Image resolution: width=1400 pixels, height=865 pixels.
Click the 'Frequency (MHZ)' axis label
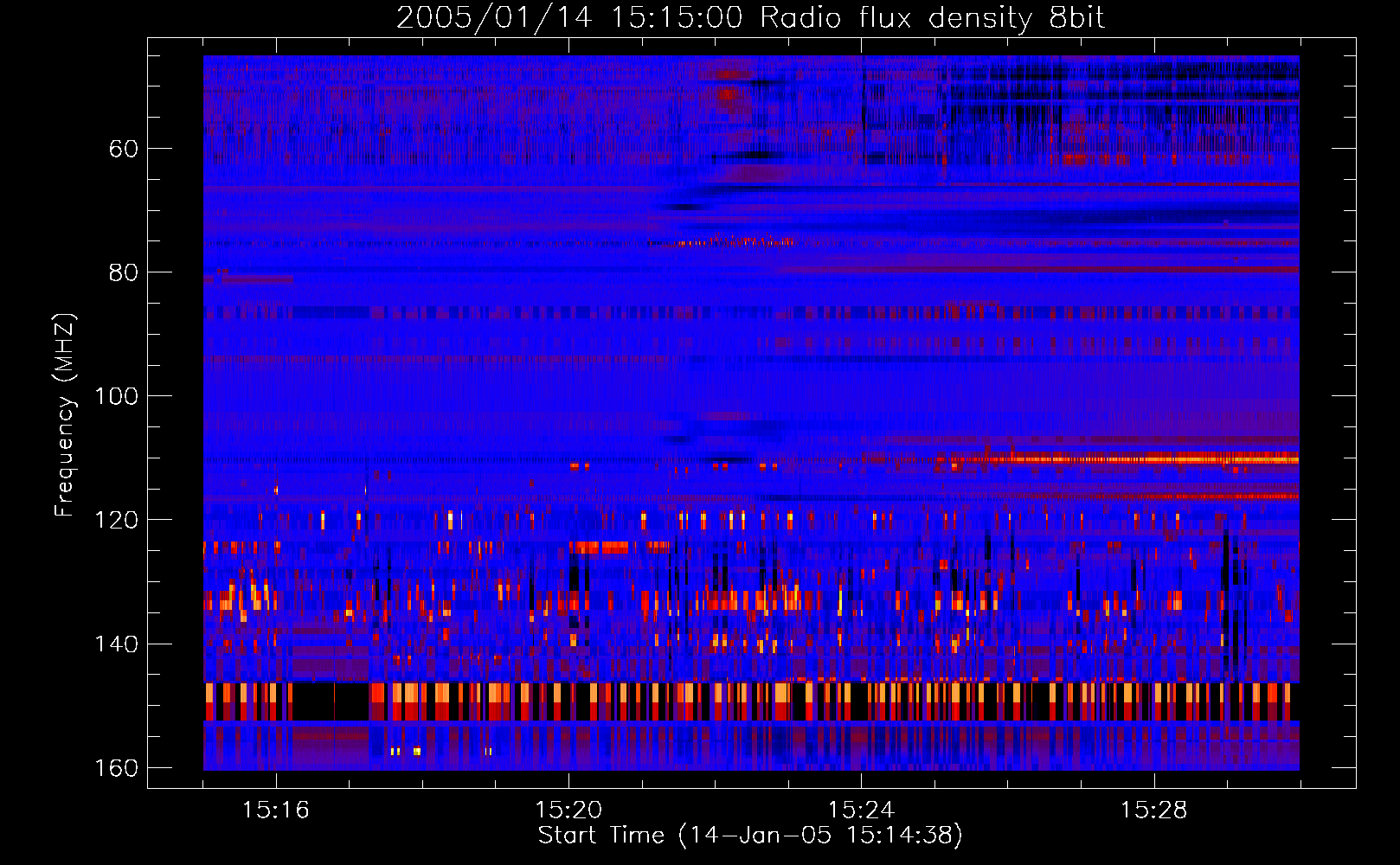(65, 415)
